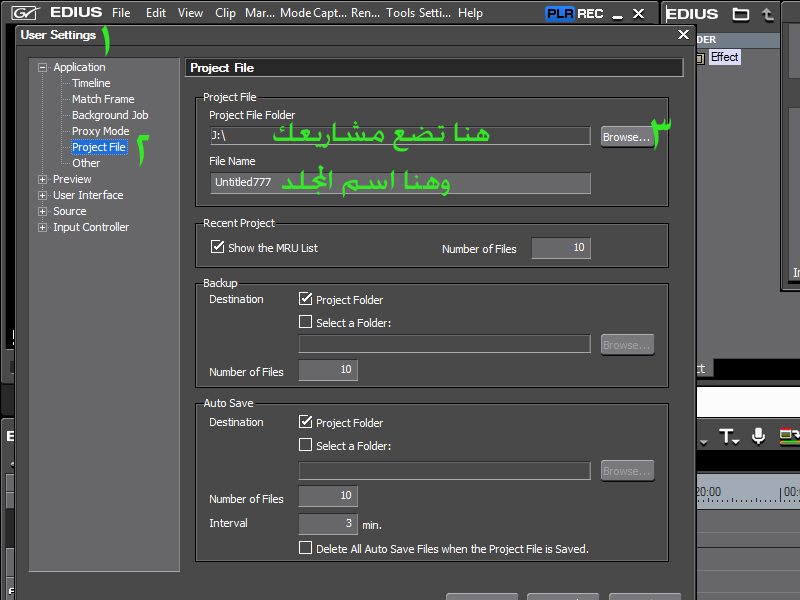Image resolution: width=800 pixels, height=600 pixels.
Task: Open the Marker menu
Action: (x=260, y=13)
